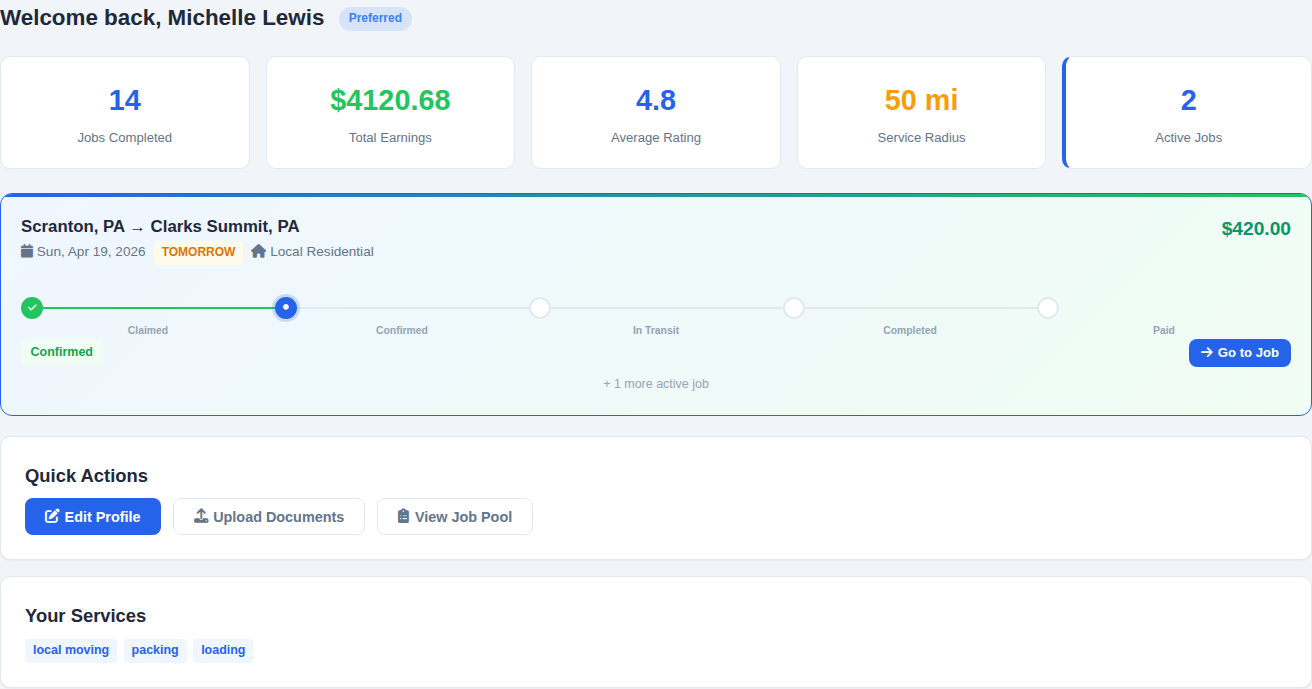Select the Total Earnings card
The image size is (1312, 689).
390,112
